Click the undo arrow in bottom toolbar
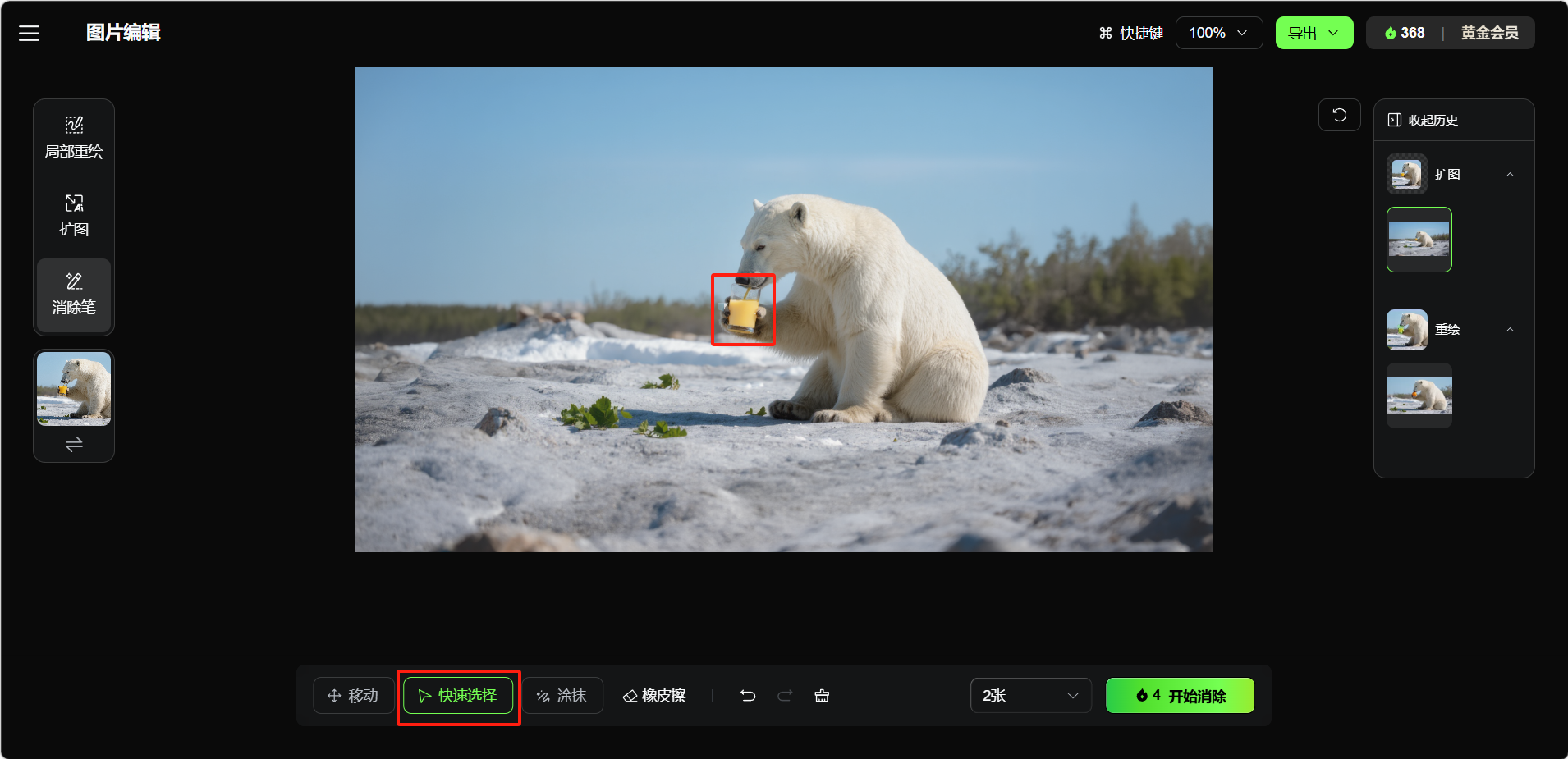Viewport: 1568px width, 759px height. tap(748, 696)
